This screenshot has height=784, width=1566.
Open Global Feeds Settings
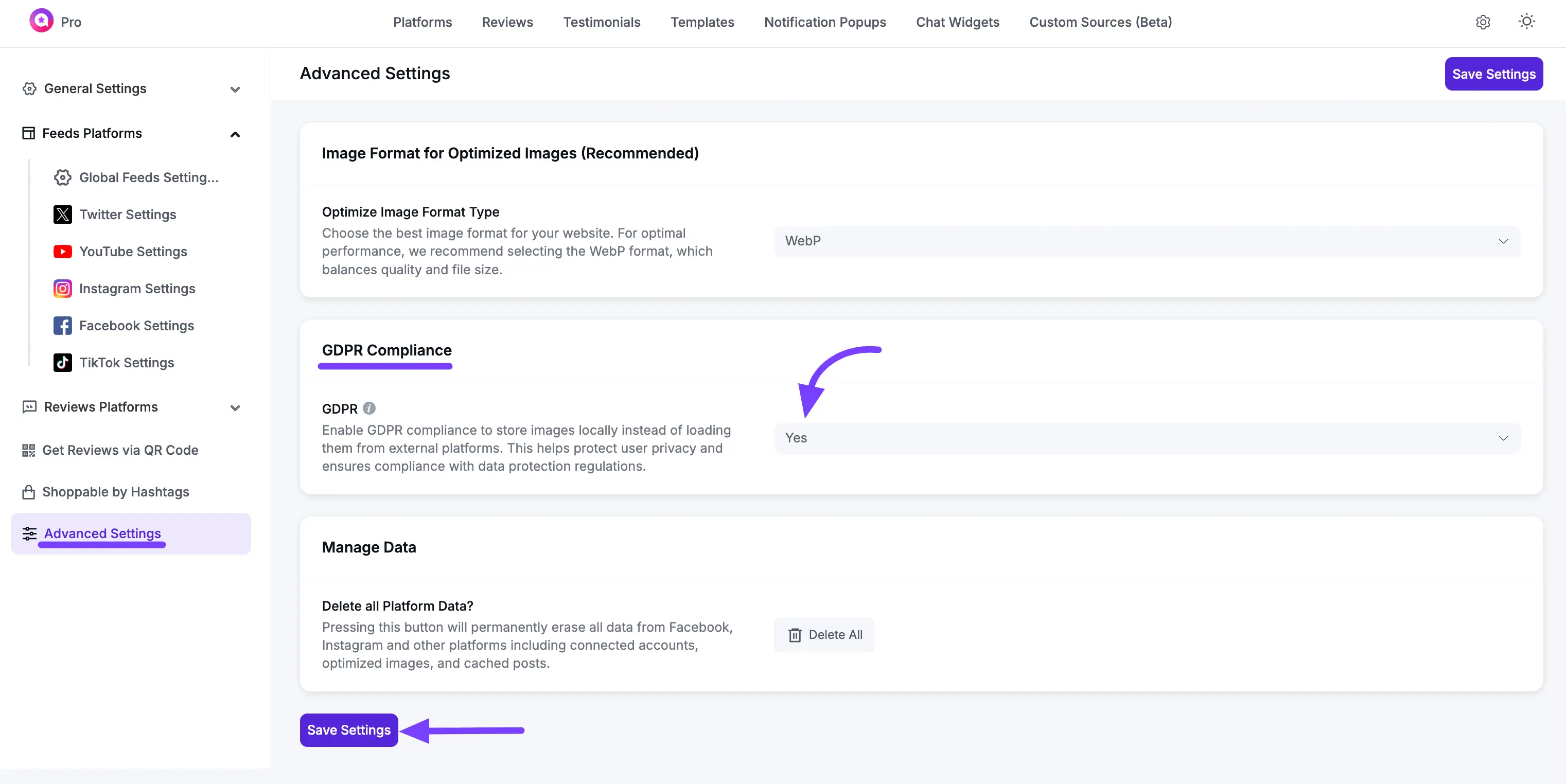(x=148, y=177)
